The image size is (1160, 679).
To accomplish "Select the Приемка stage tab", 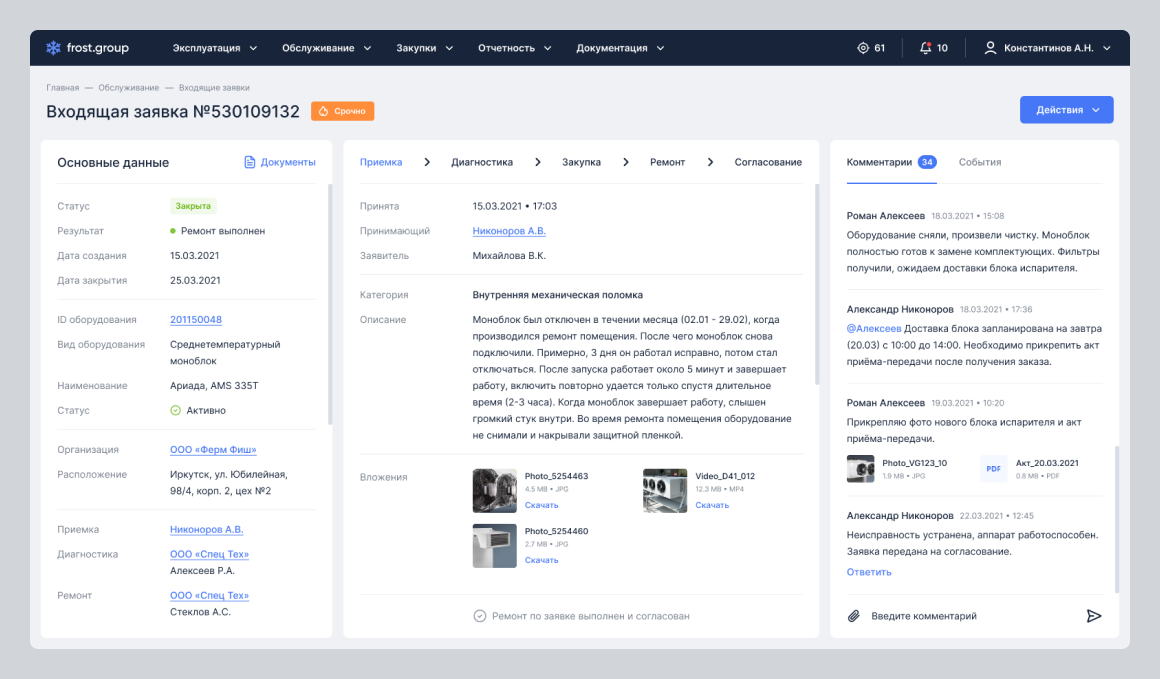I will [381, 162].
